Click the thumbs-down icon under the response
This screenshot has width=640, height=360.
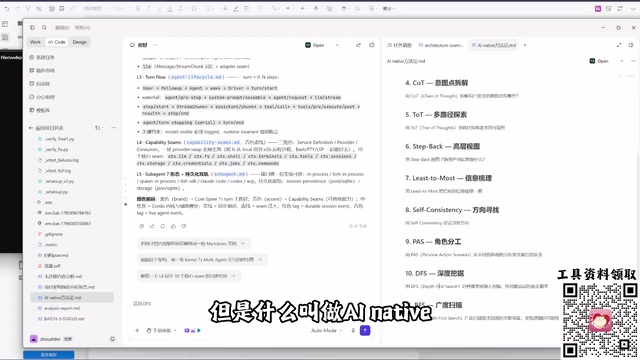click(184, 226)
